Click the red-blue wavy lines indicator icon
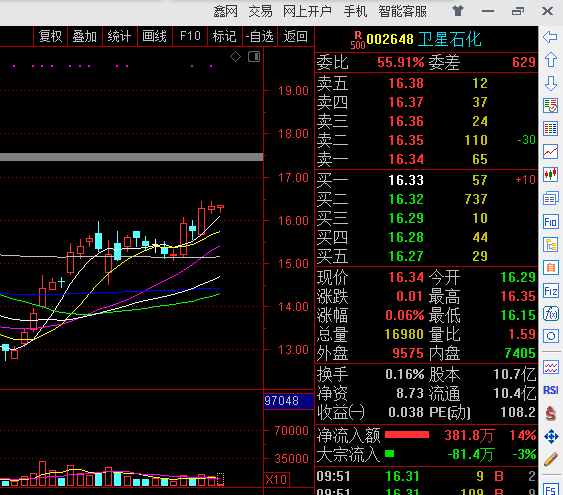563x495 pixels. point(550,367)
